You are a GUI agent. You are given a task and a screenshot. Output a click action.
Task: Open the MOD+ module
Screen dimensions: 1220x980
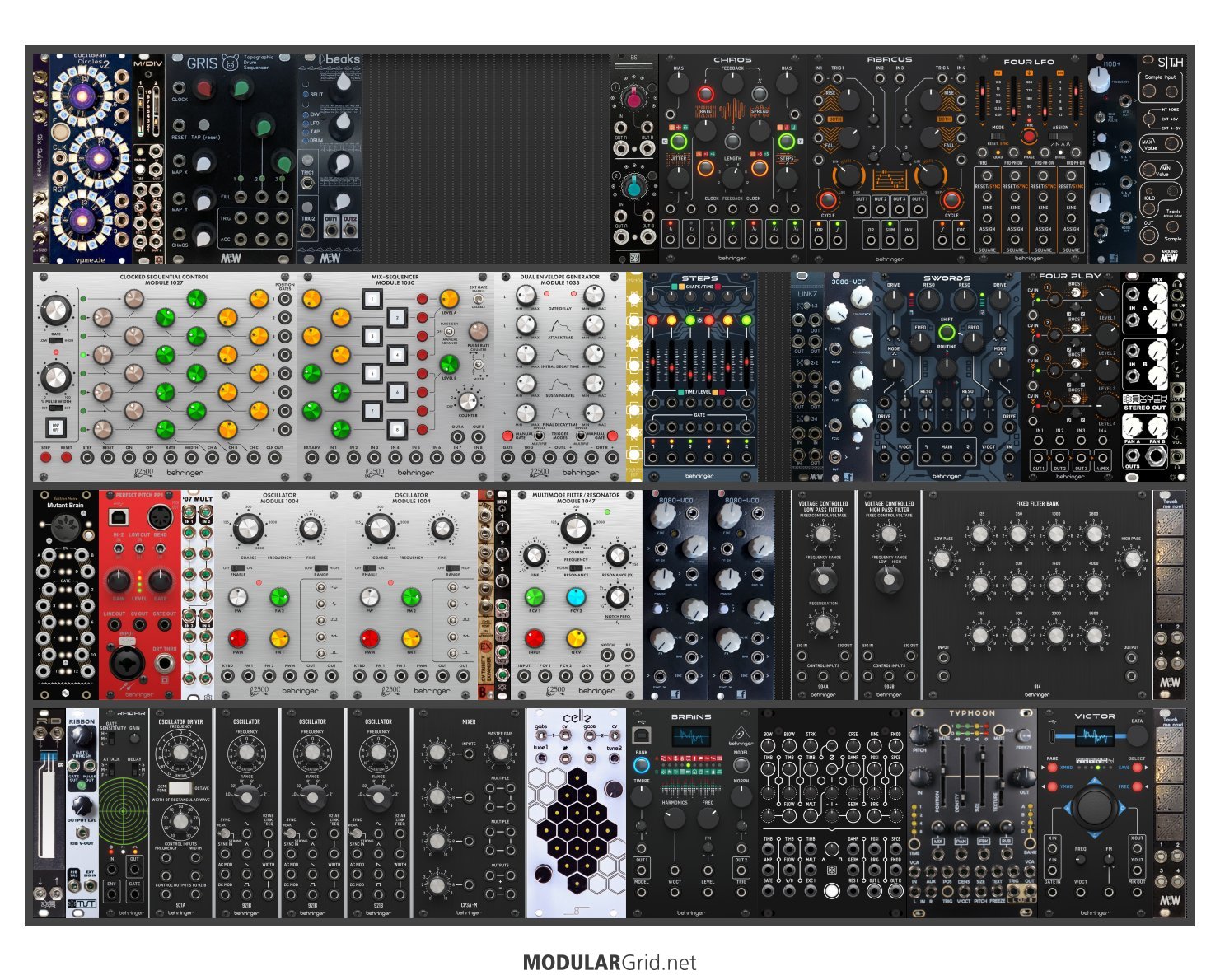1112,159
